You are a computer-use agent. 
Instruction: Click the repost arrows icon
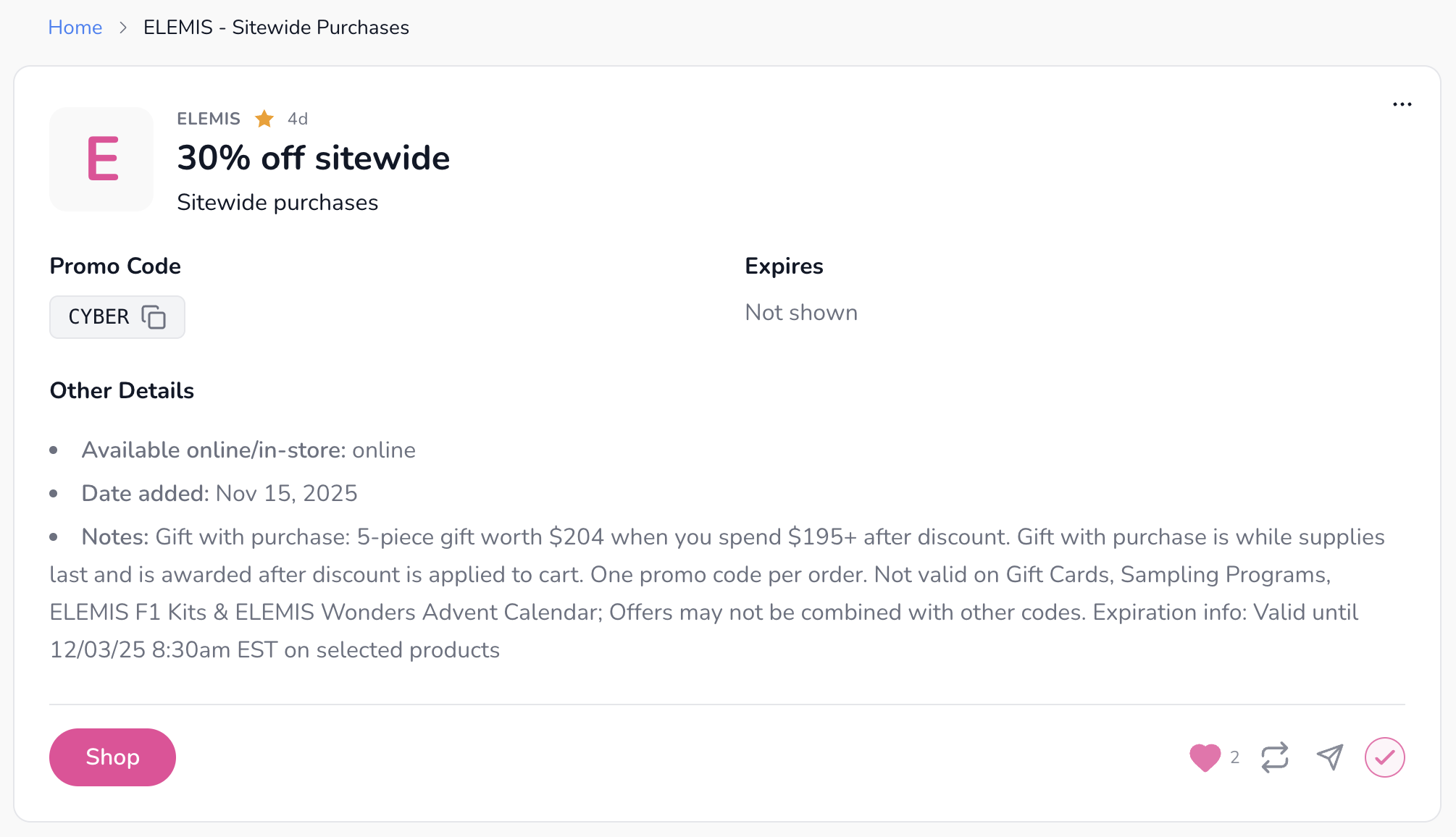pos(1275,757)
